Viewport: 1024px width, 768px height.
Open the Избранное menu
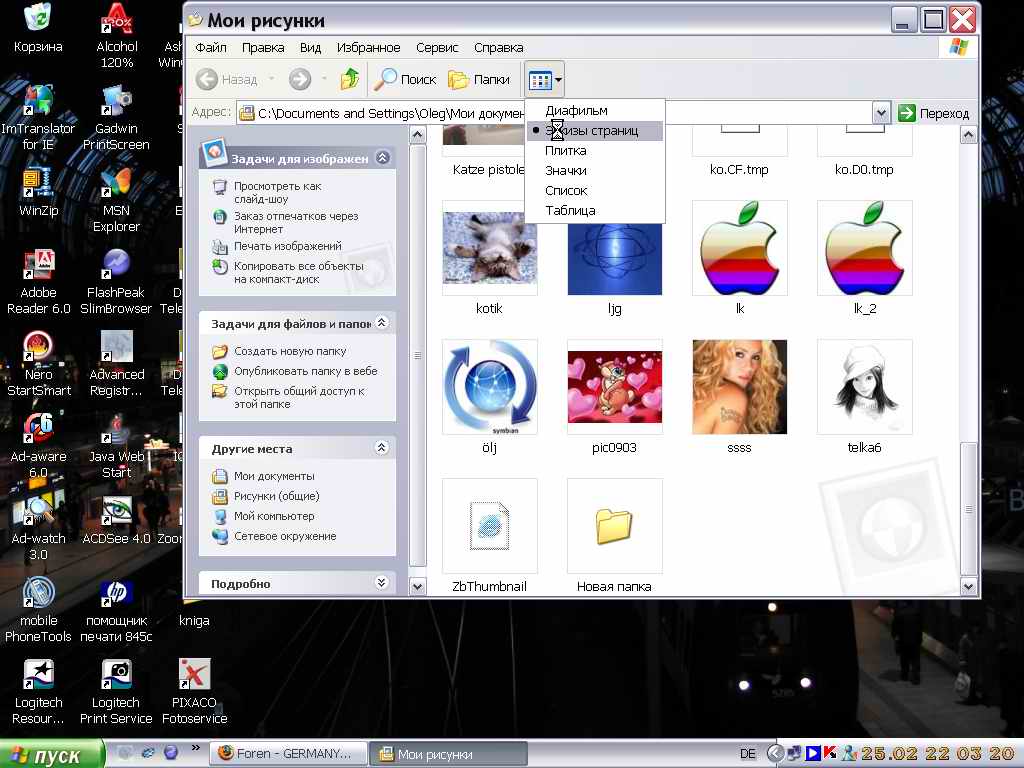368,47
